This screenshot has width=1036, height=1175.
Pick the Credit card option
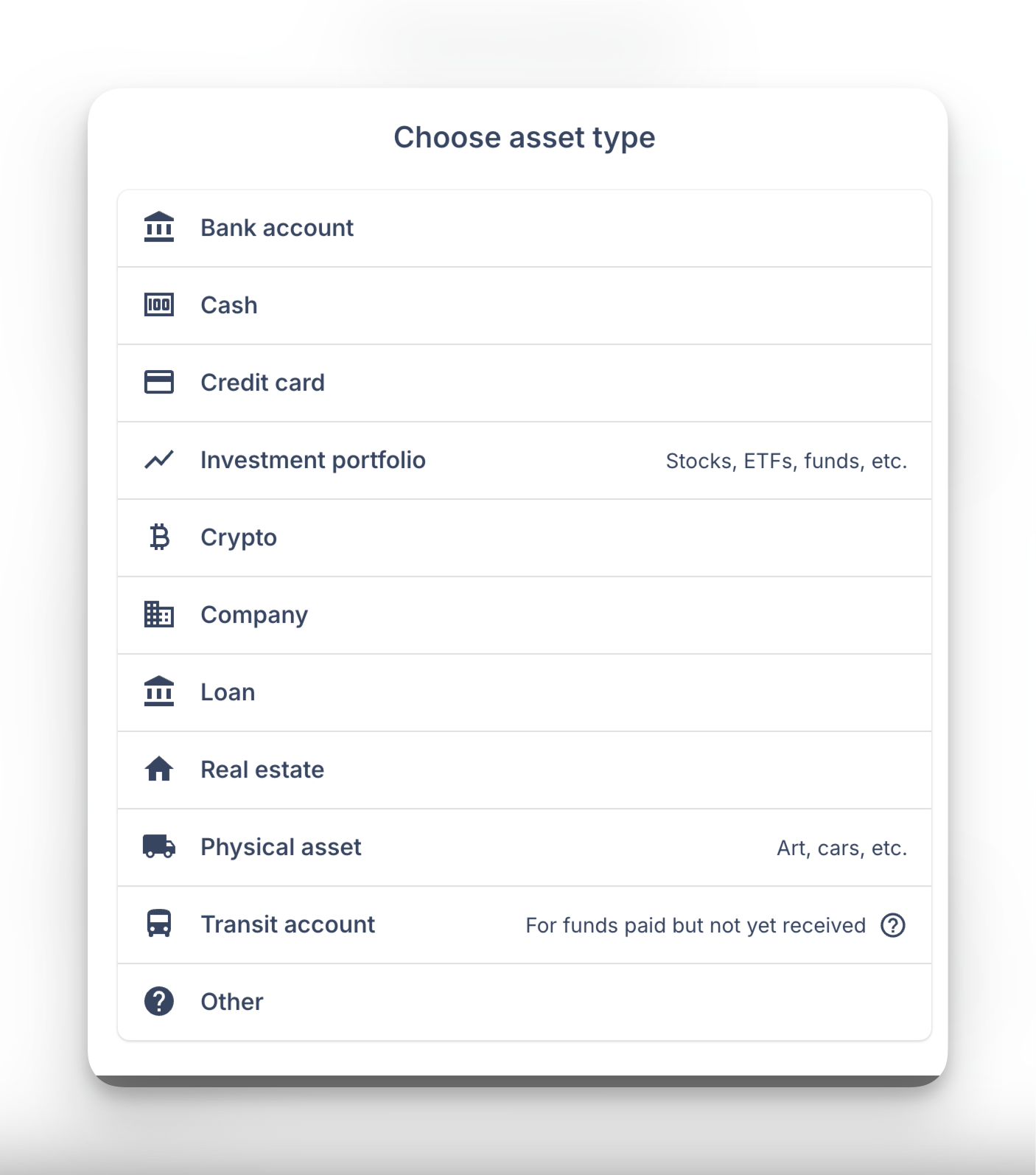point(262,383)
